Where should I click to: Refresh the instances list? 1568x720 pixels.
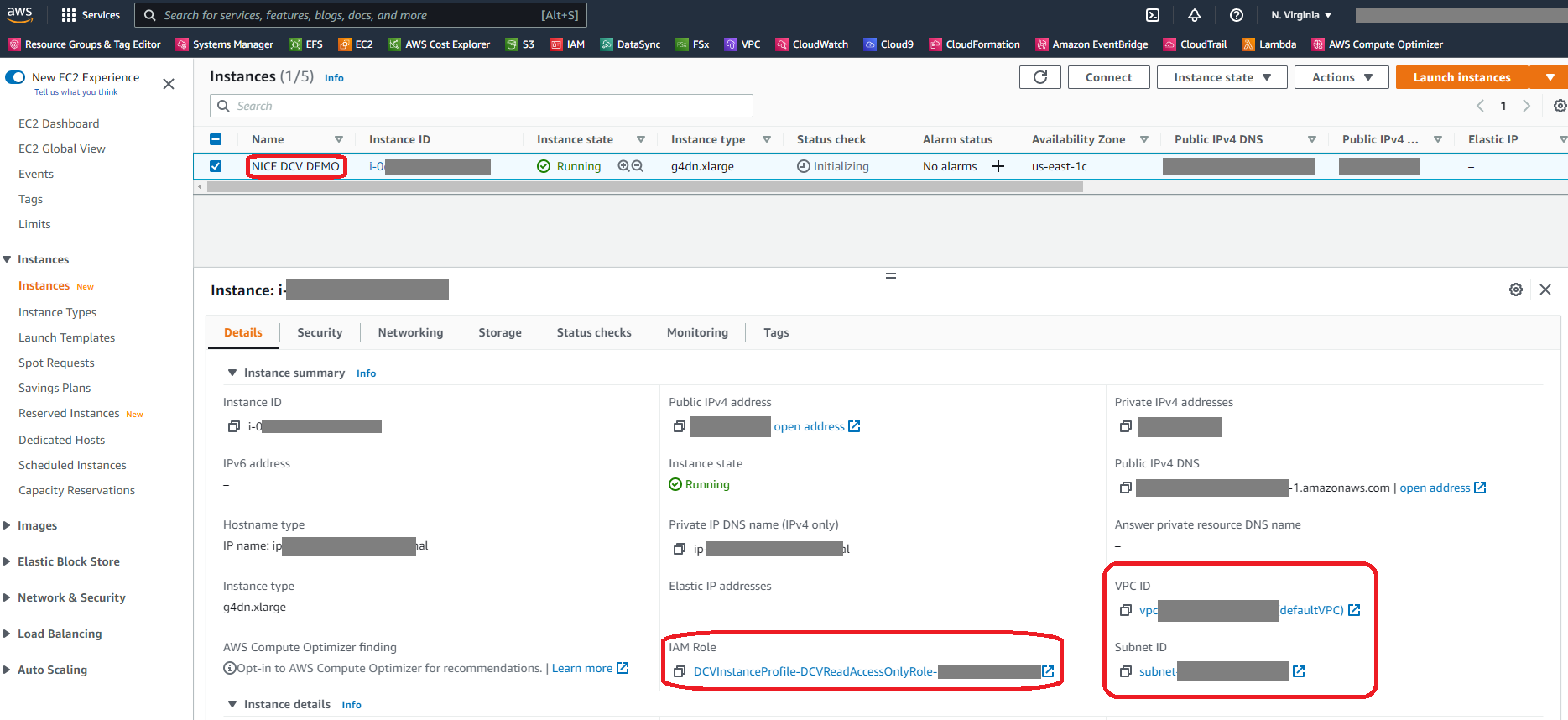click(x=1040, y=77)
